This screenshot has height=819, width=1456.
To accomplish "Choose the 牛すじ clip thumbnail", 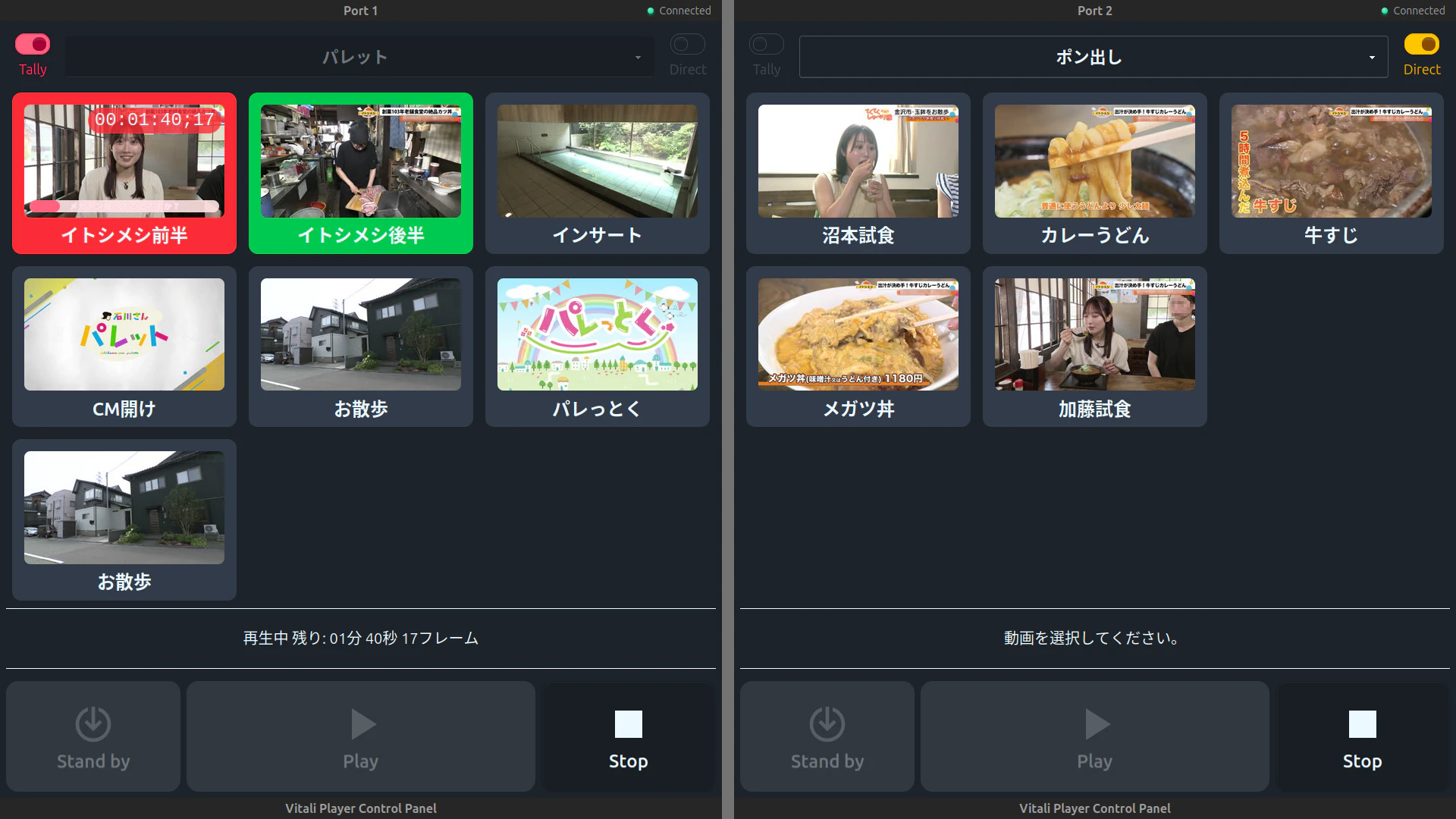I will tap(1331, 162).
